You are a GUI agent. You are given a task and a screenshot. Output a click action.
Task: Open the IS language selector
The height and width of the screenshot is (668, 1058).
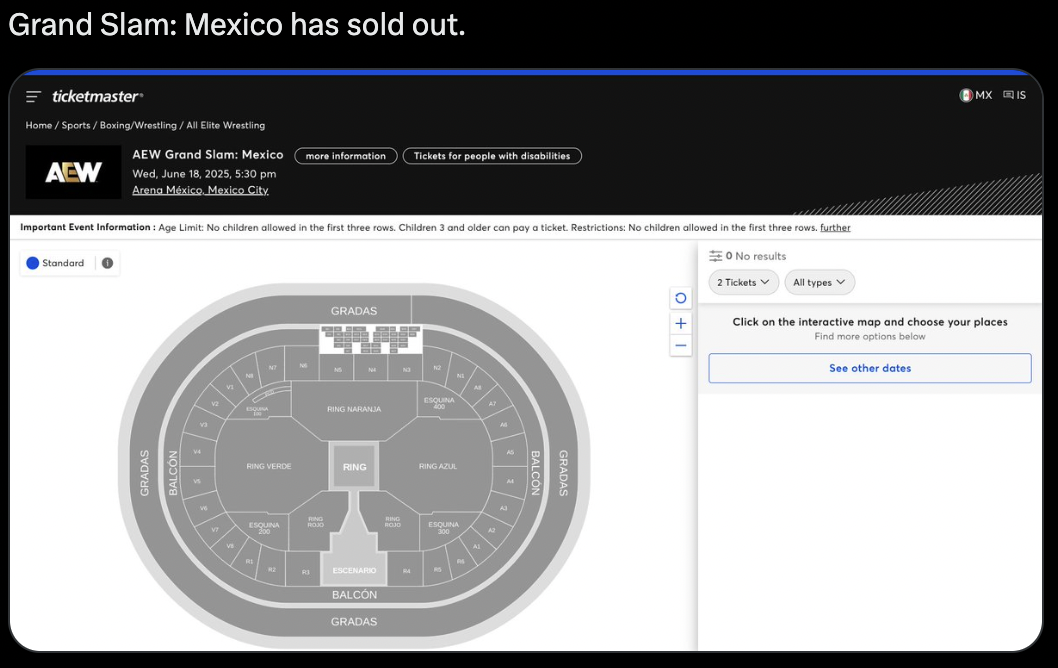tap(1014, 95)
